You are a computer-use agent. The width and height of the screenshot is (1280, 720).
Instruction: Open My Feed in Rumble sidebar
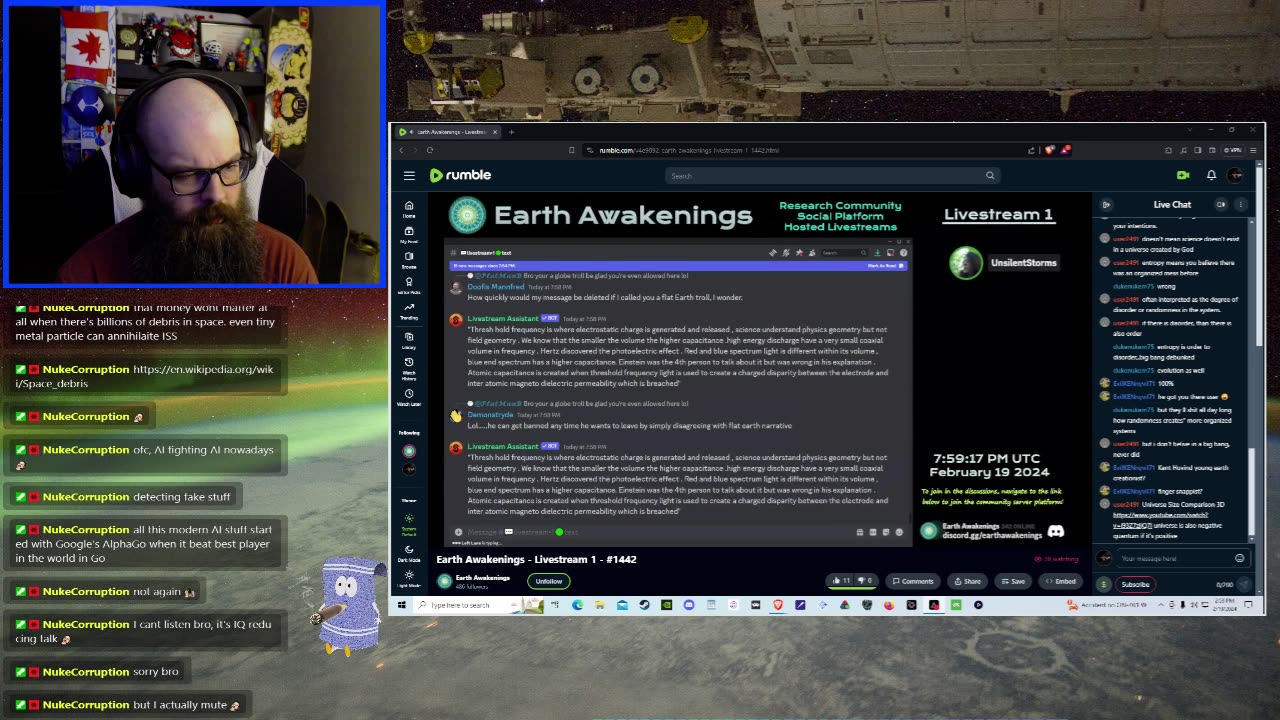tap(409, 235)
